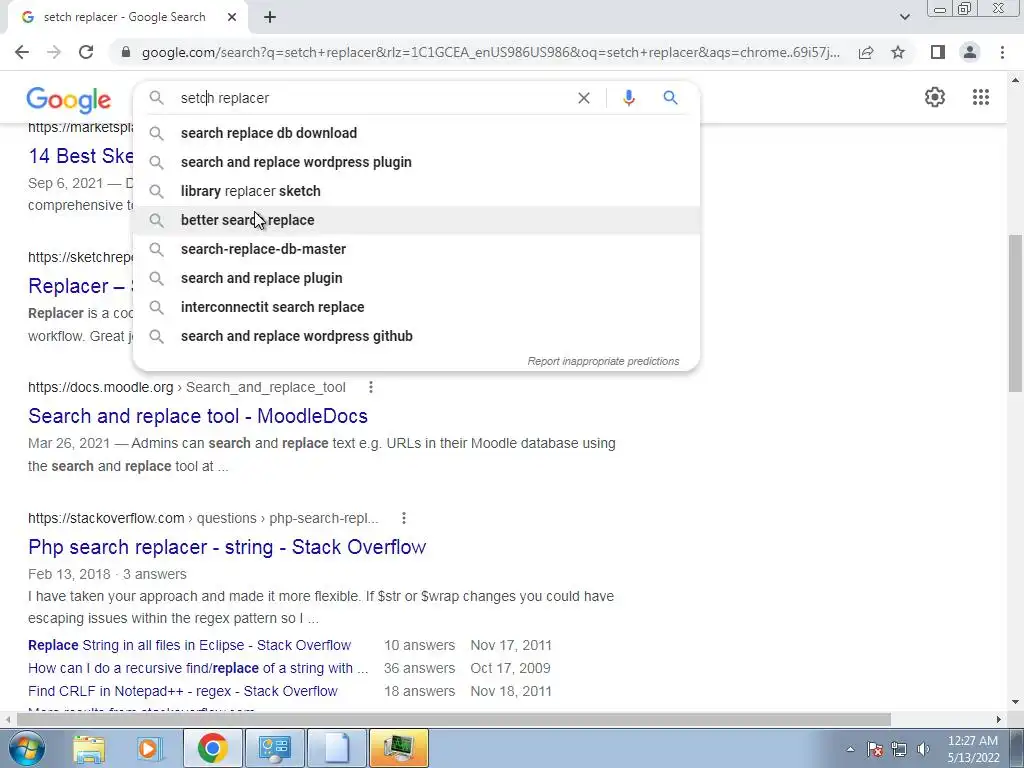Switch to the Chrome taskbar icon
Screen dimensions: 1024x768
tap(212, 748)
